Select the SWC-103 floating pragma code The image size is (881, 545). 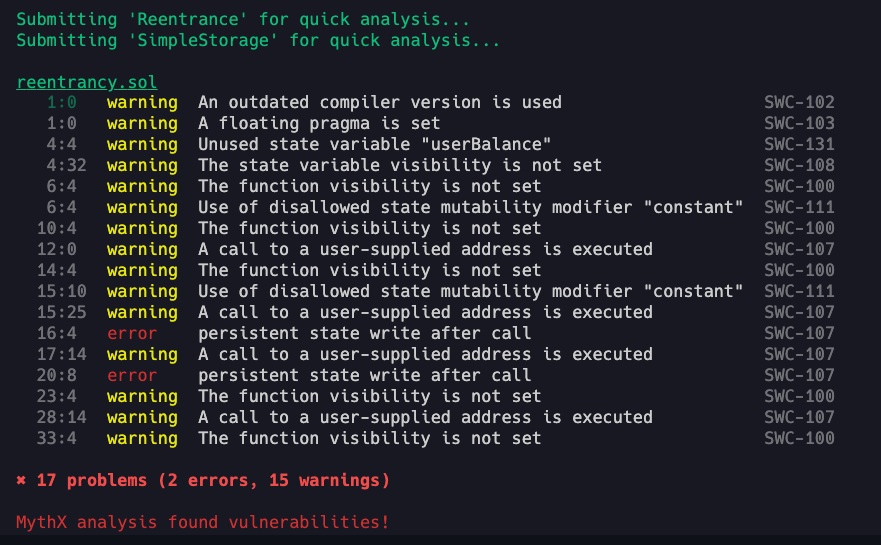click(x=800, y=123)
